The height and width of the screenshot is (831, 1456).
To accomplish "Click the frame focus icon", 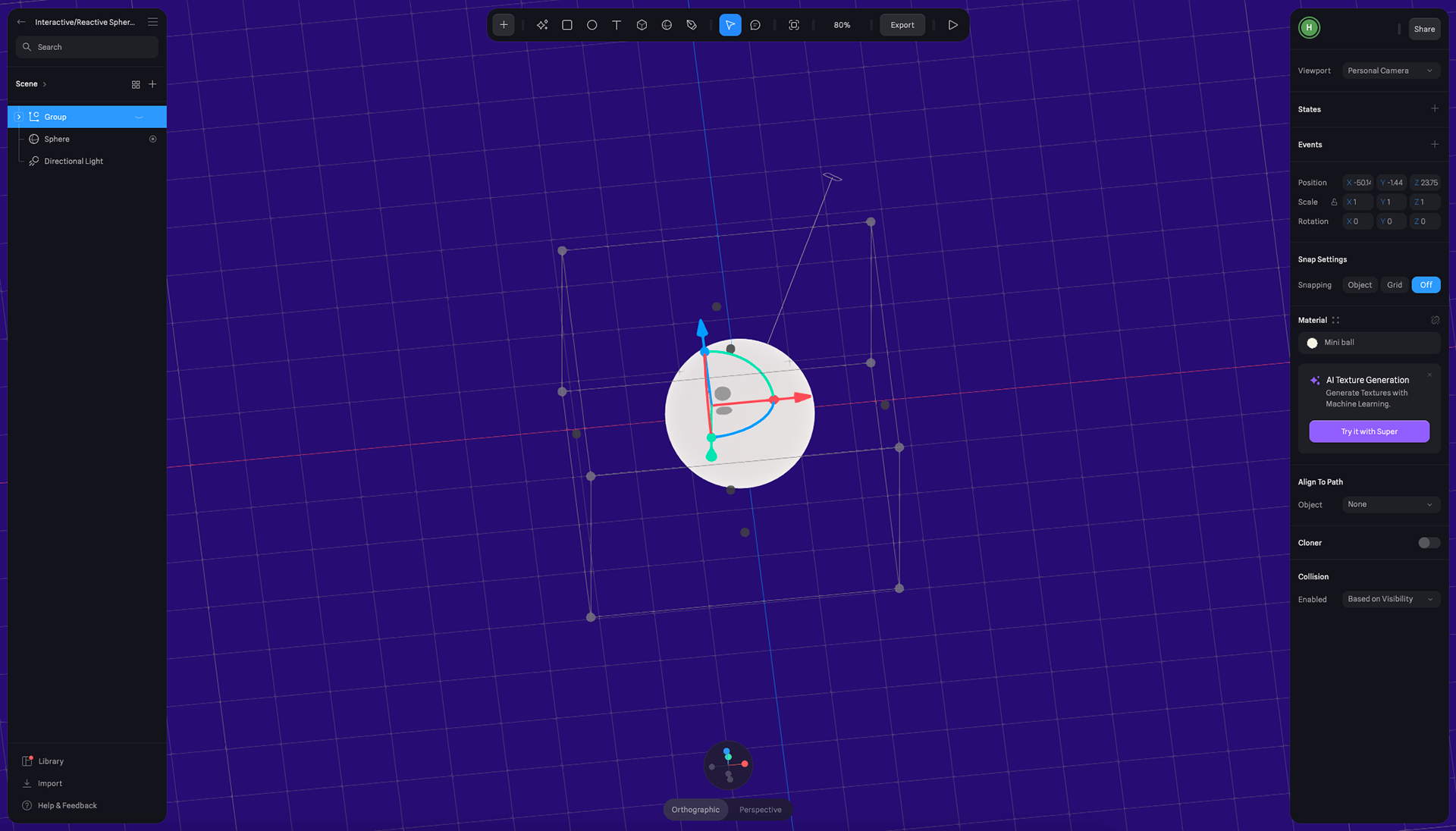I will click(x=794, y=25).
